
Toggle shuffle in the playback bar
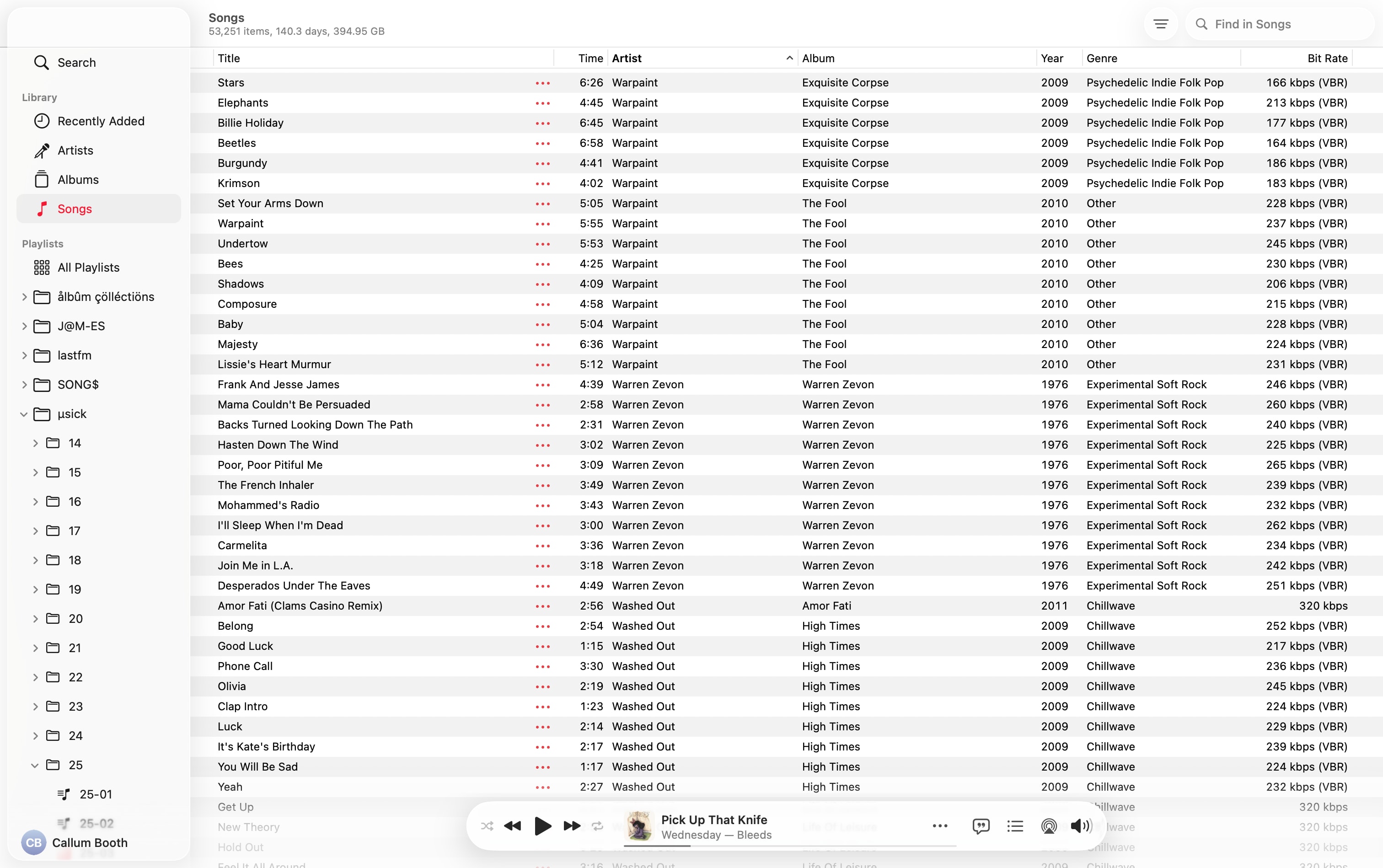(487, 826)
